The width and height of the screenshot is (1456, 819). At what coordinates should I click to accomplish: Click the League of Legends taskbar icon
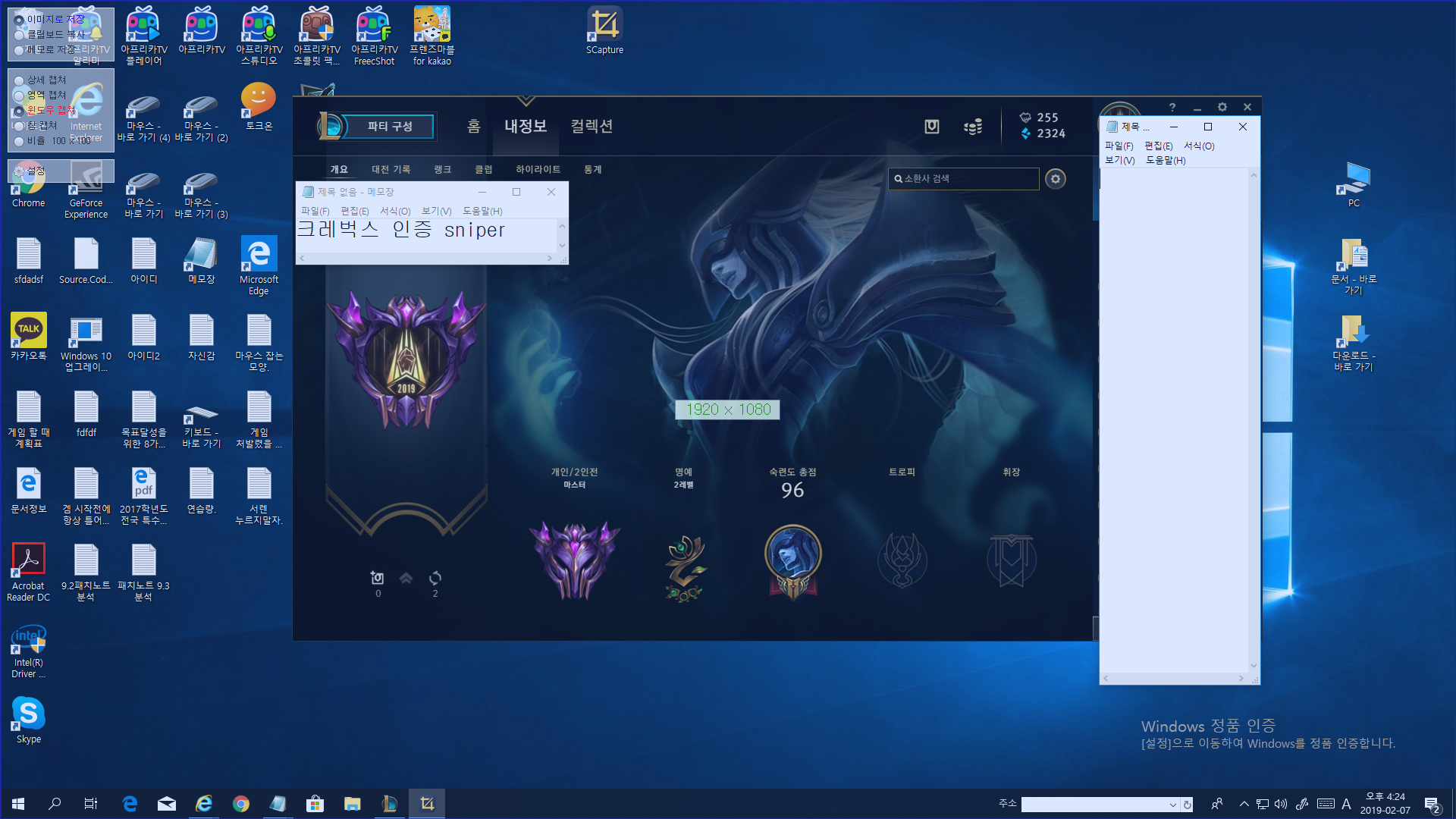coord(389,804)
